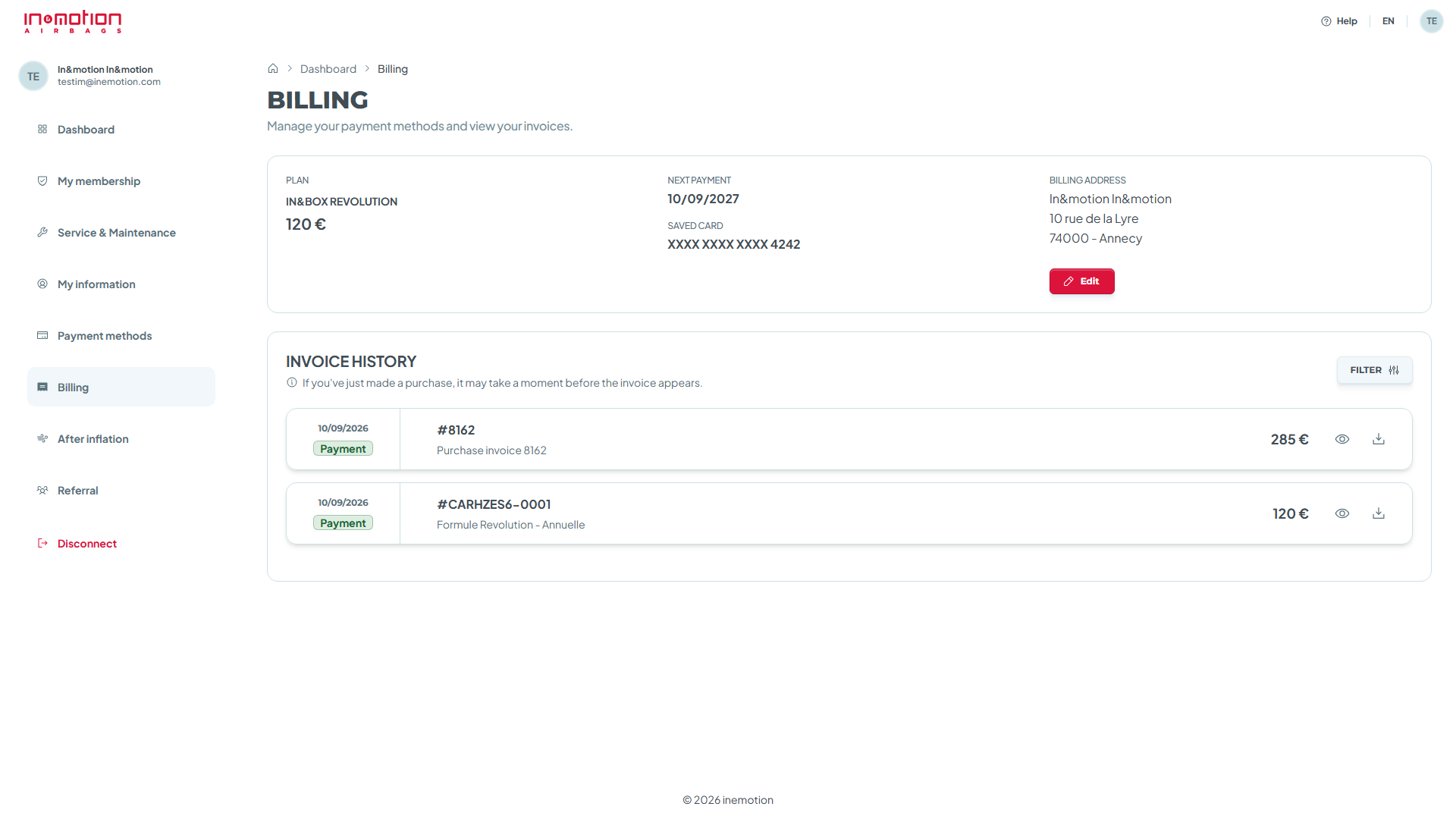Open After inflation page
The image size is (1456, 819).
[x=121, y=439]
